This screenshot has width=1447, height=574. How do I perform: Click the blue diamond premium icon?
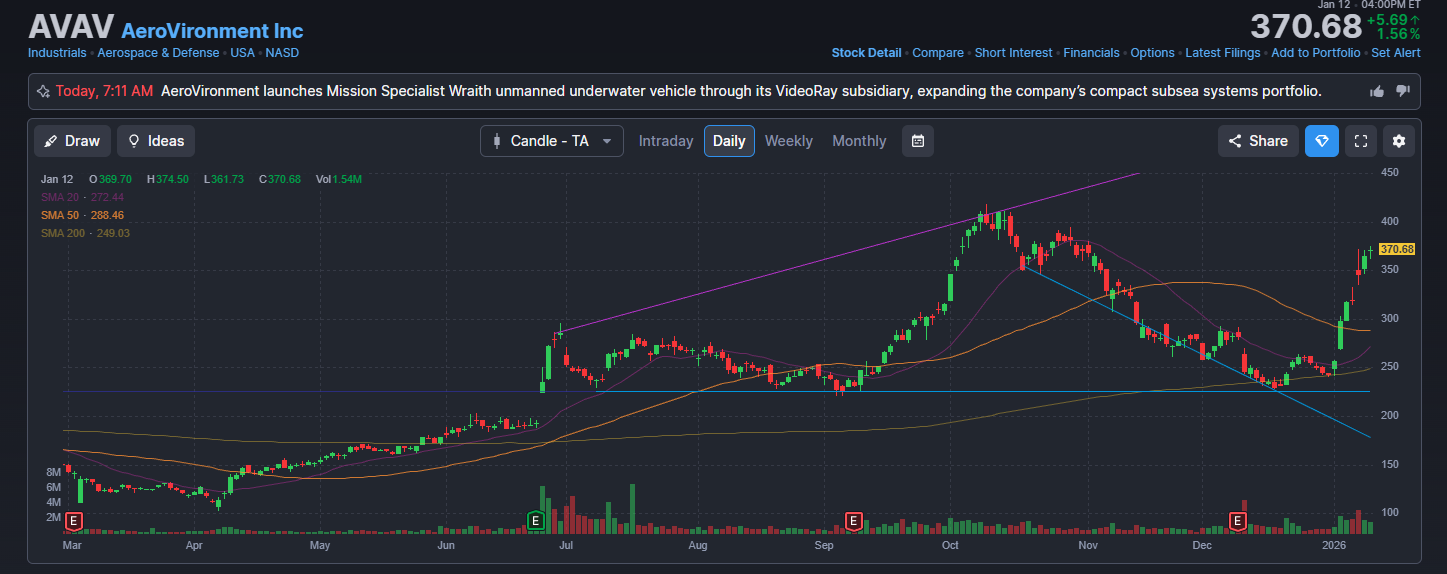[1321, 141]
